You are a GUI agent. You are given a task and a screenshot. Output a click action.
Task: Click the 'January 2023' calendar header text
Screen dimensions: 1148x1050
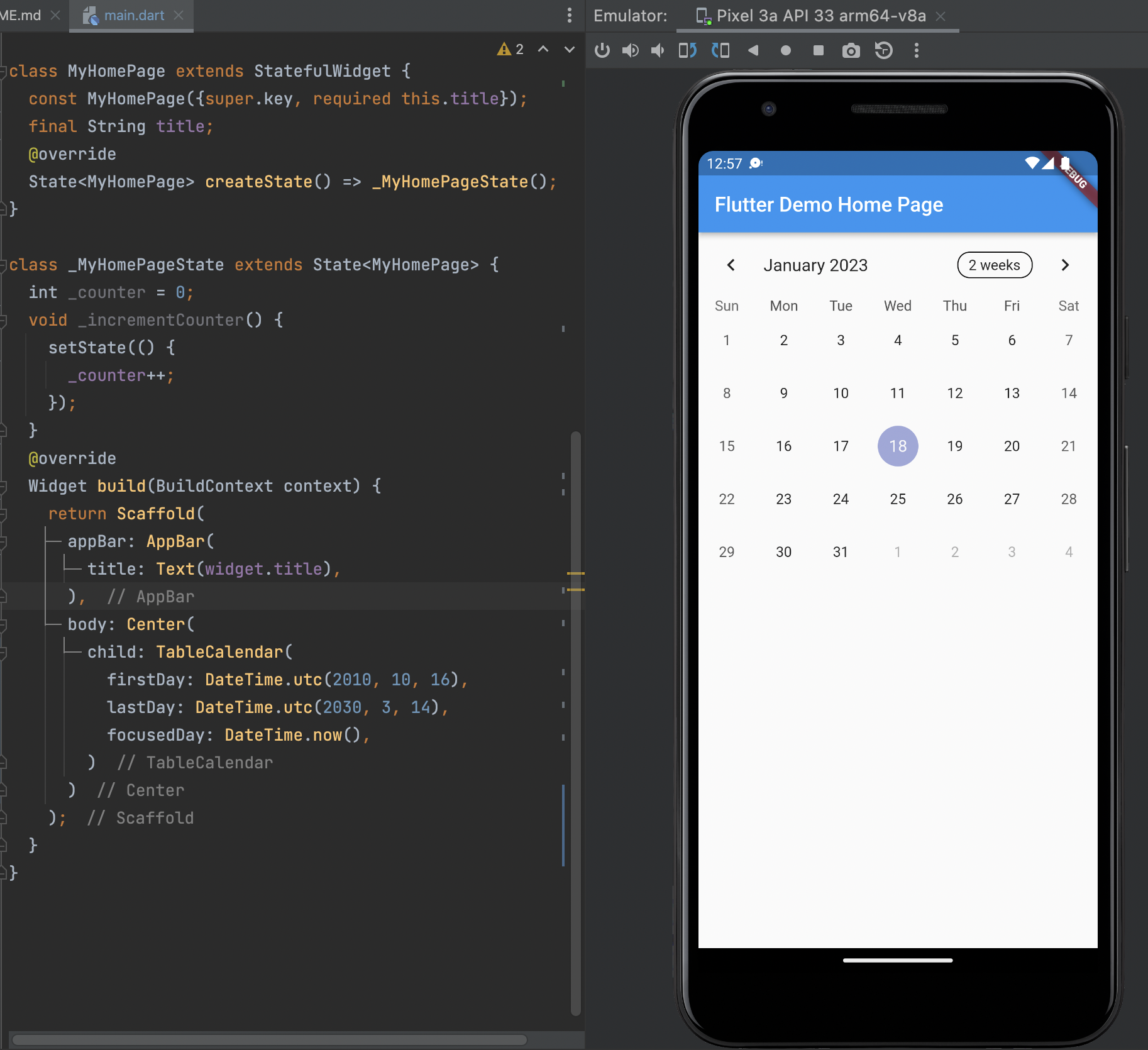(815, 265)
